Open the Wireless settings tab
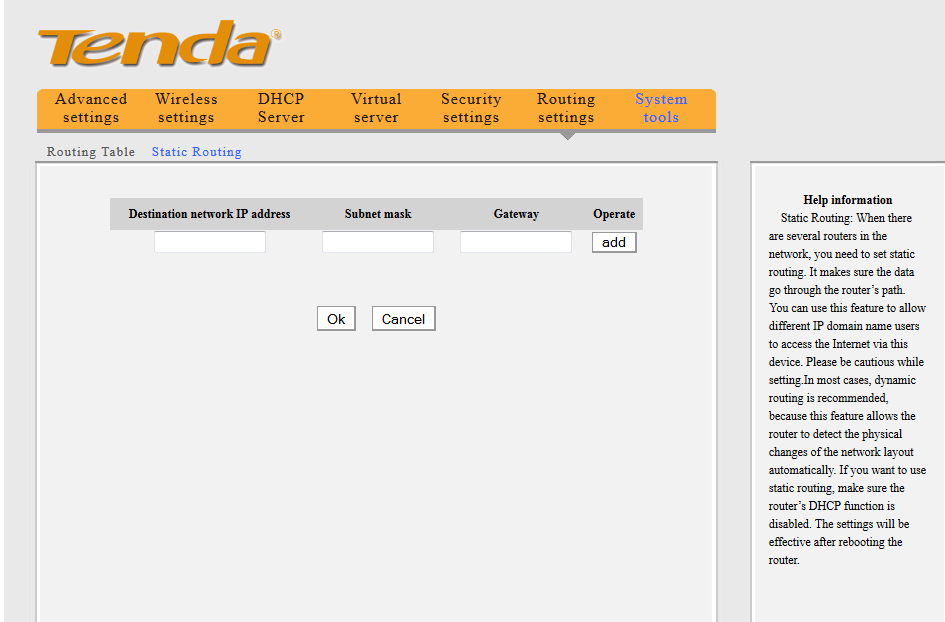Image resolution: width=945 pixels, height=622 pixels. coord(186,108)
